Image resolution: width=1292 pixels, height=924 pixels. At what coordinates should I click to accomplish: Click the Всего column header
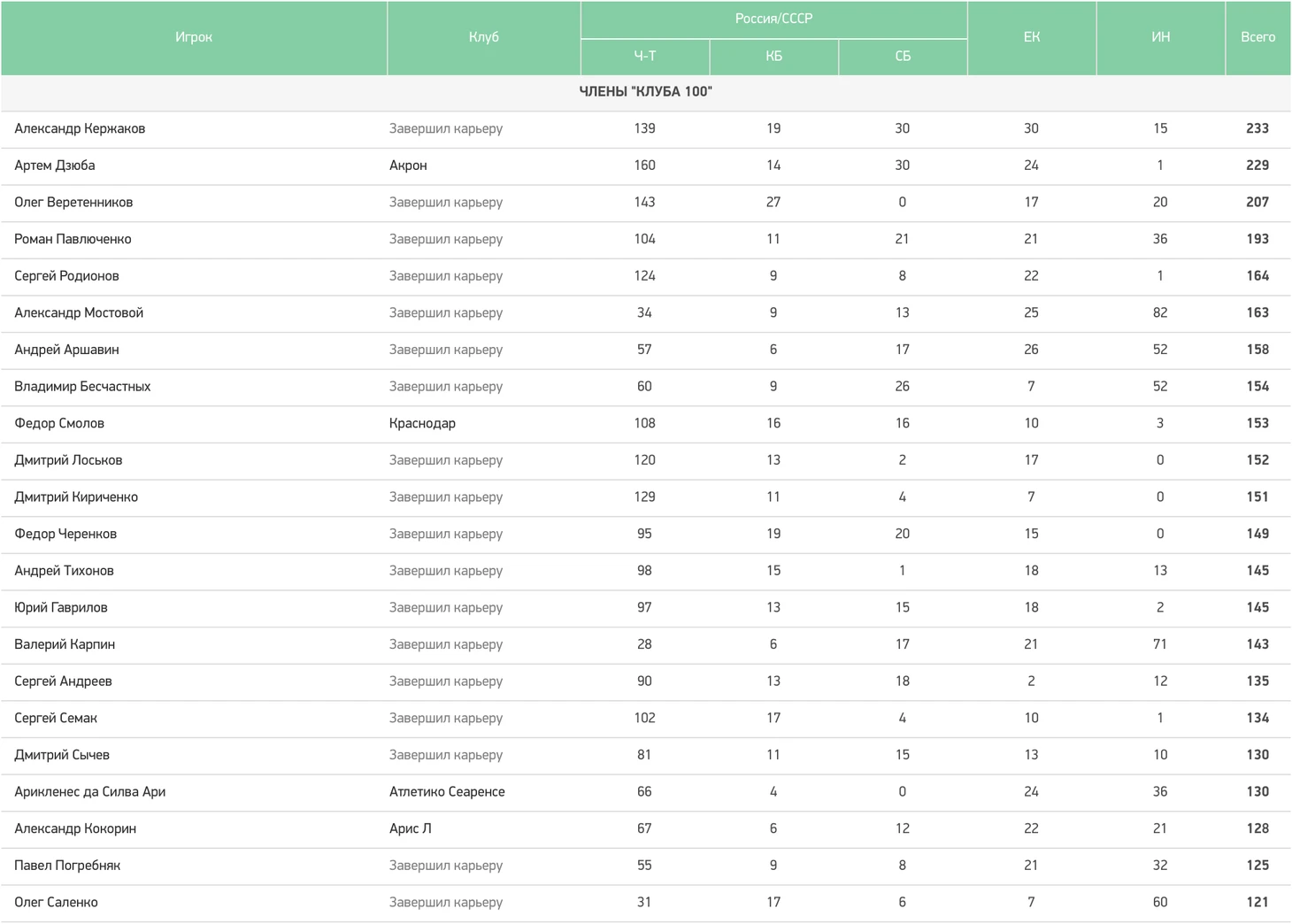(1257, 37)
